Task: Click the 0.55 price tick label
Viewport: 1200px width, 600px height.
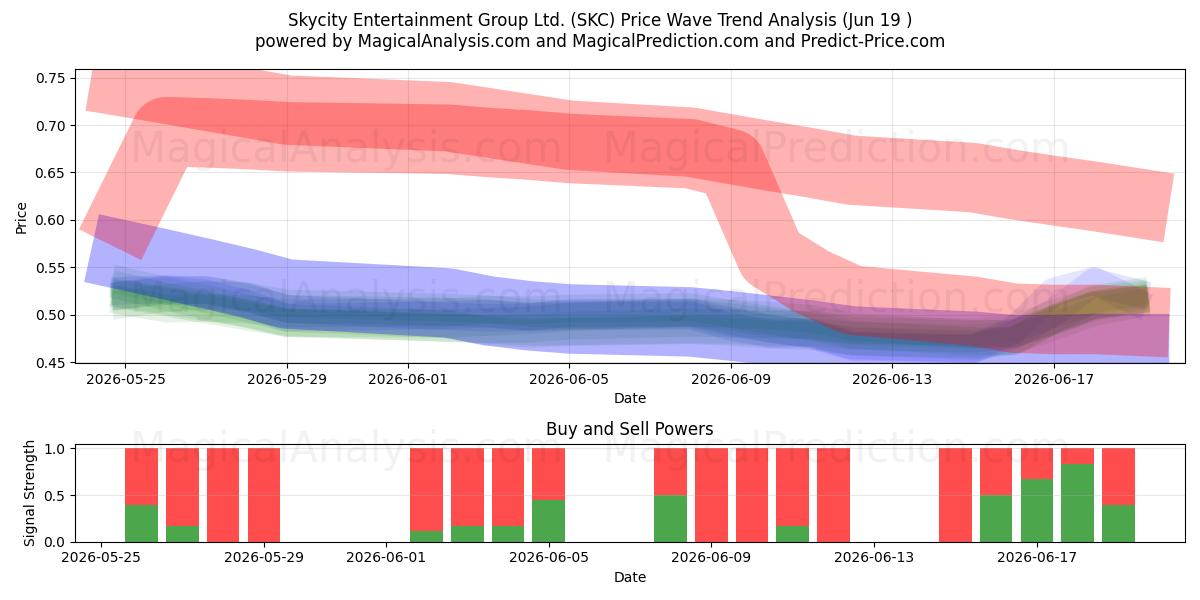Action: pos(49,268)
